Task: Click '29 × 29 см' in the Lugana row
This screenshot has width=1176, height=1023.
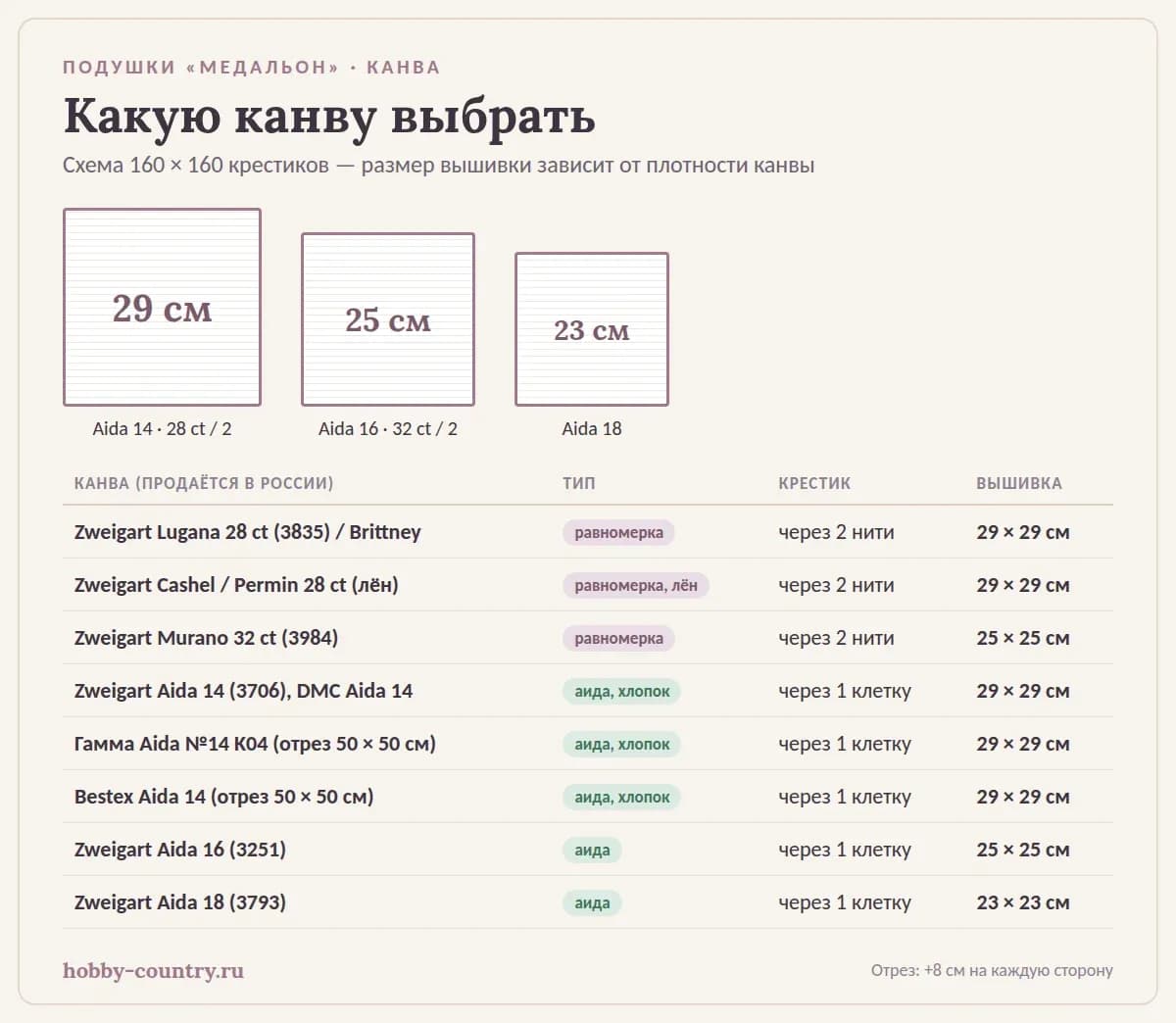Action: 1023,532
